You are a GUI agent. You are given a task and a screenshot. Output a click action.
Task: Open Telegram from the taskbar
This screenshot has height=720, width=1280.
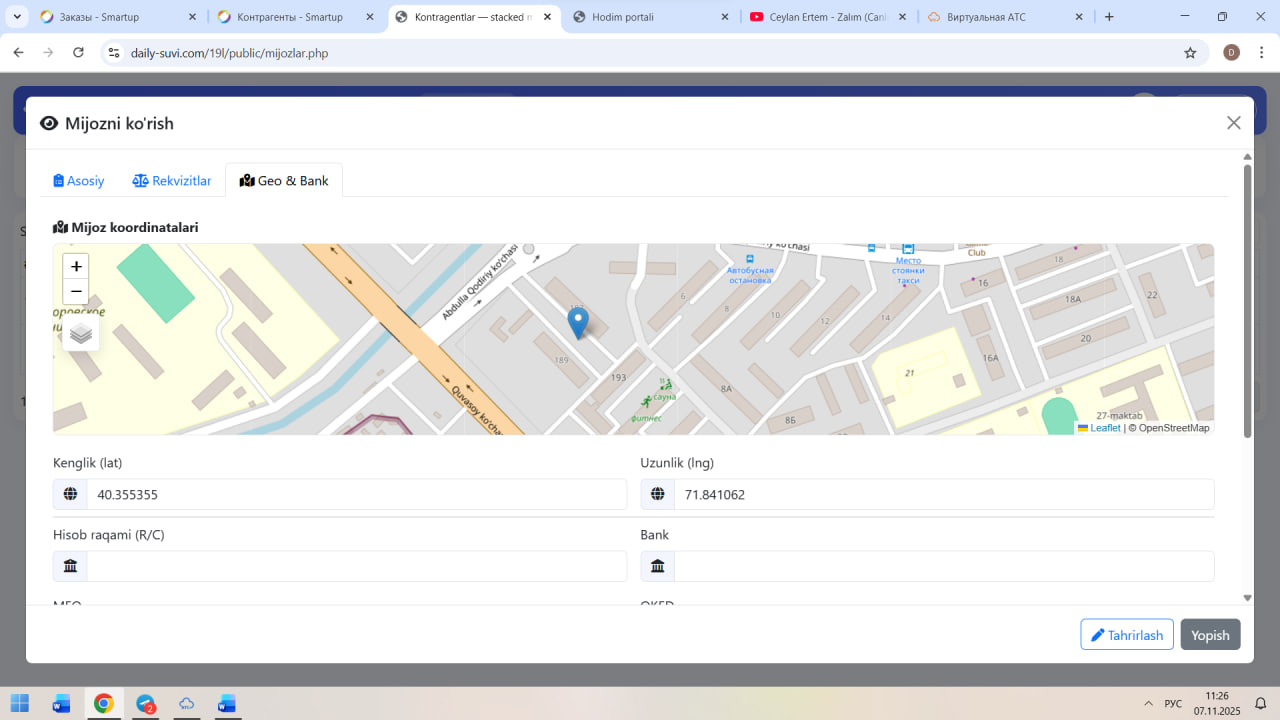(x=146, y=703)
